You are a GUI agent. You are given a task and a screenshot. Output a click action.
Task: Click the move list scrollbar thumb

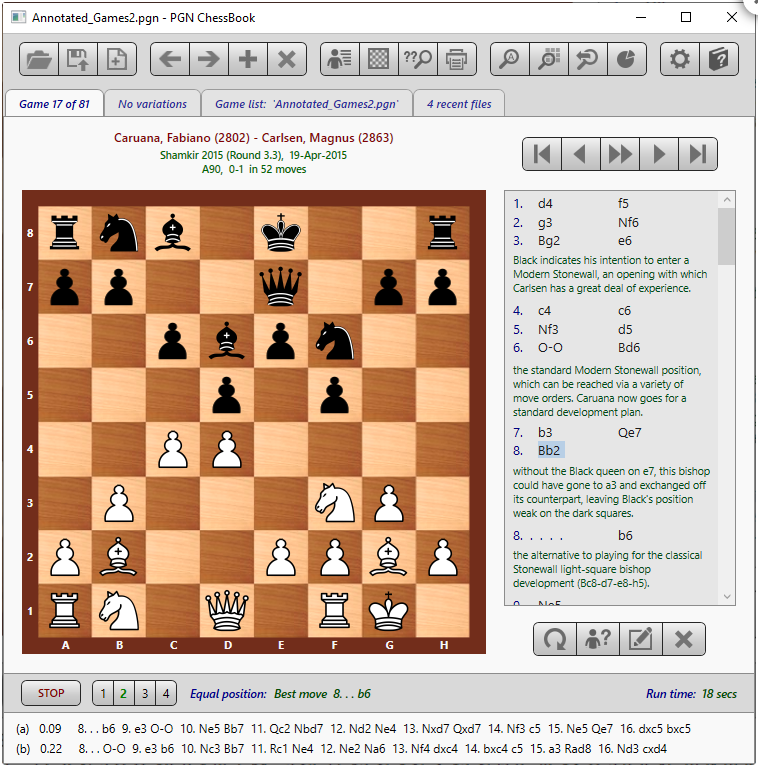click(727, 236)
